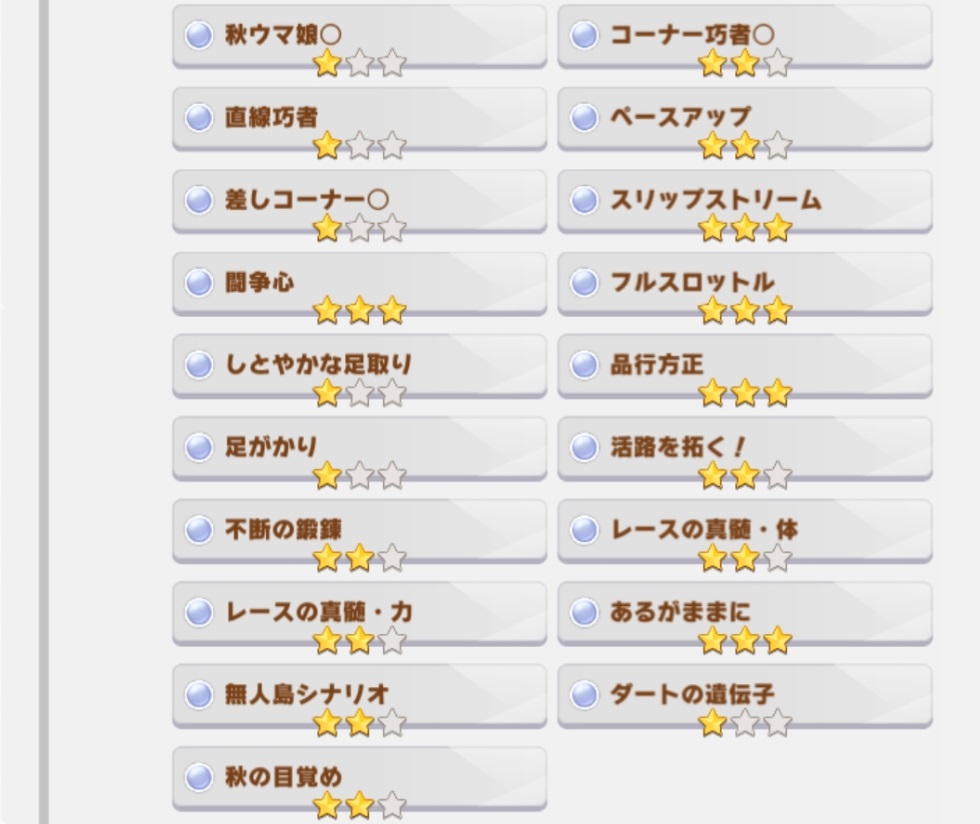Image resolution: width=980 pixels, height=824 pixels.
Task: Click the blue orb beside 秋の目覚め
Action: 199,778
